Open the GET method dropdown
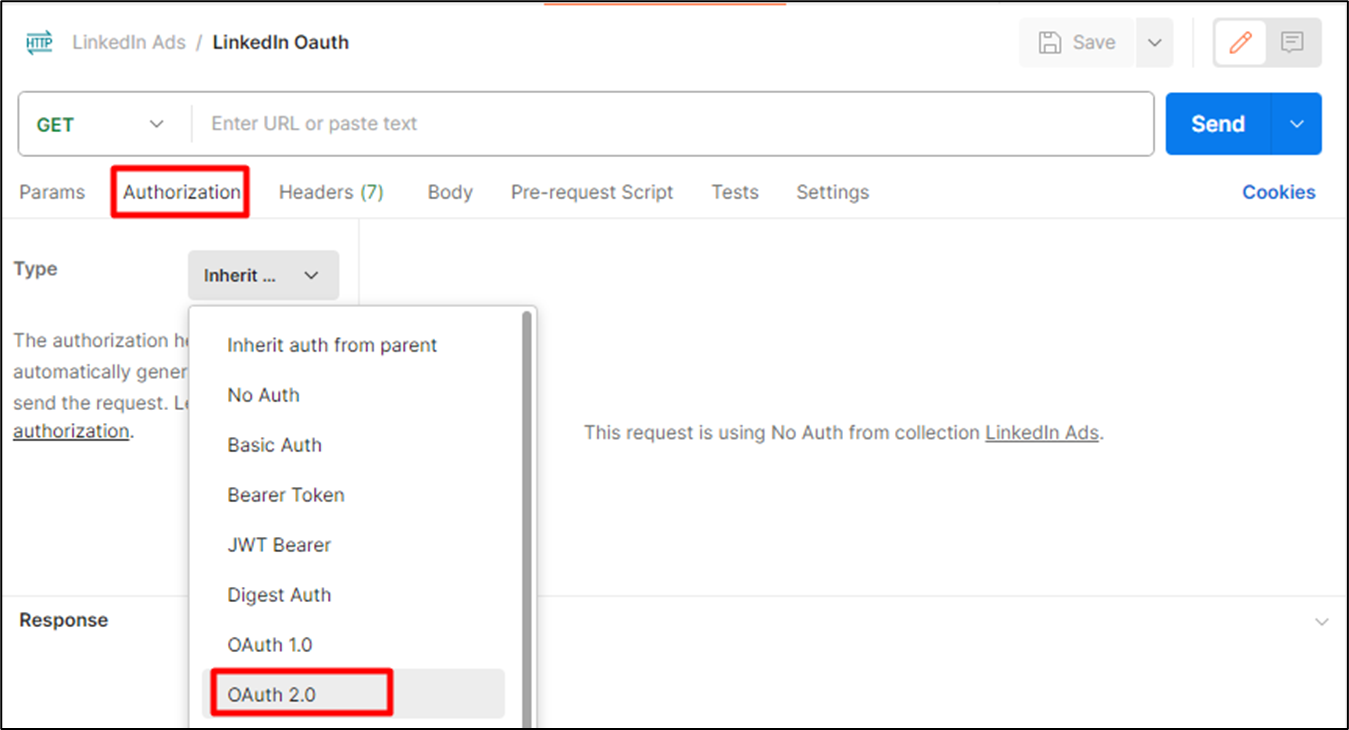Screen dimensions: 1349x730 [100, 124]
